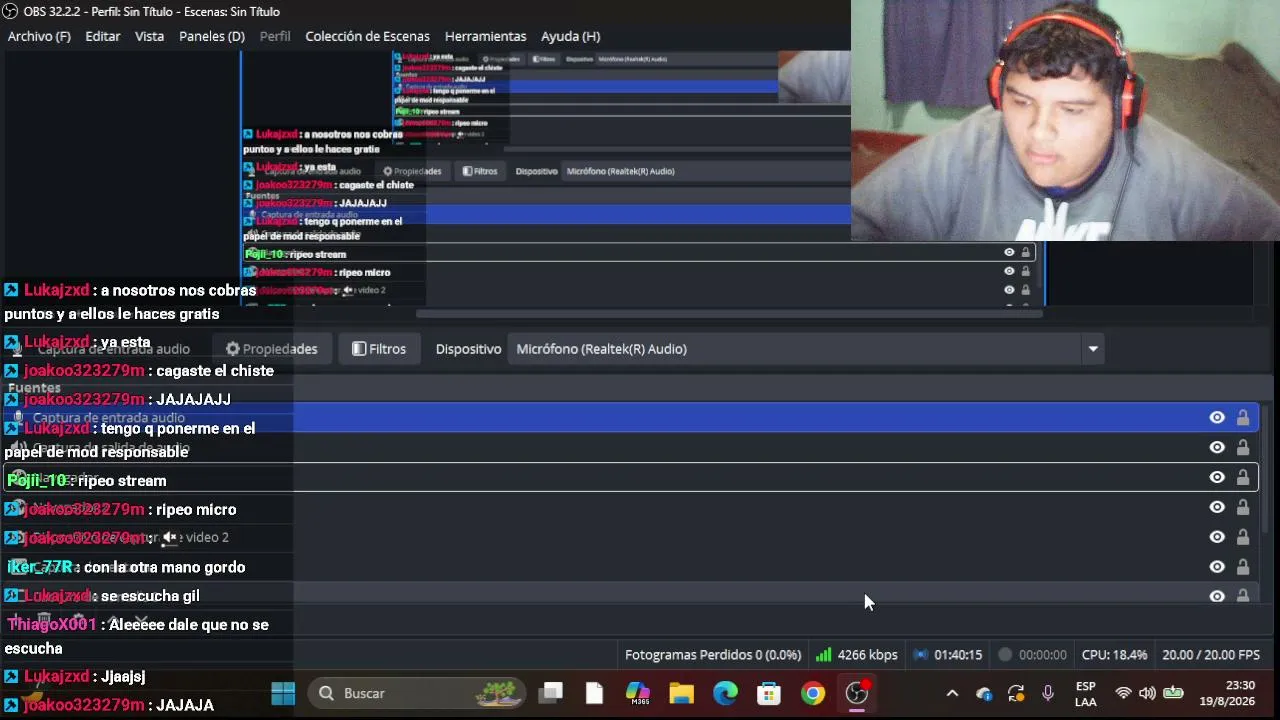Viewport: 1280px width, 720px height.
Task: Open the Herramientas menu
Action: [485, 36]
